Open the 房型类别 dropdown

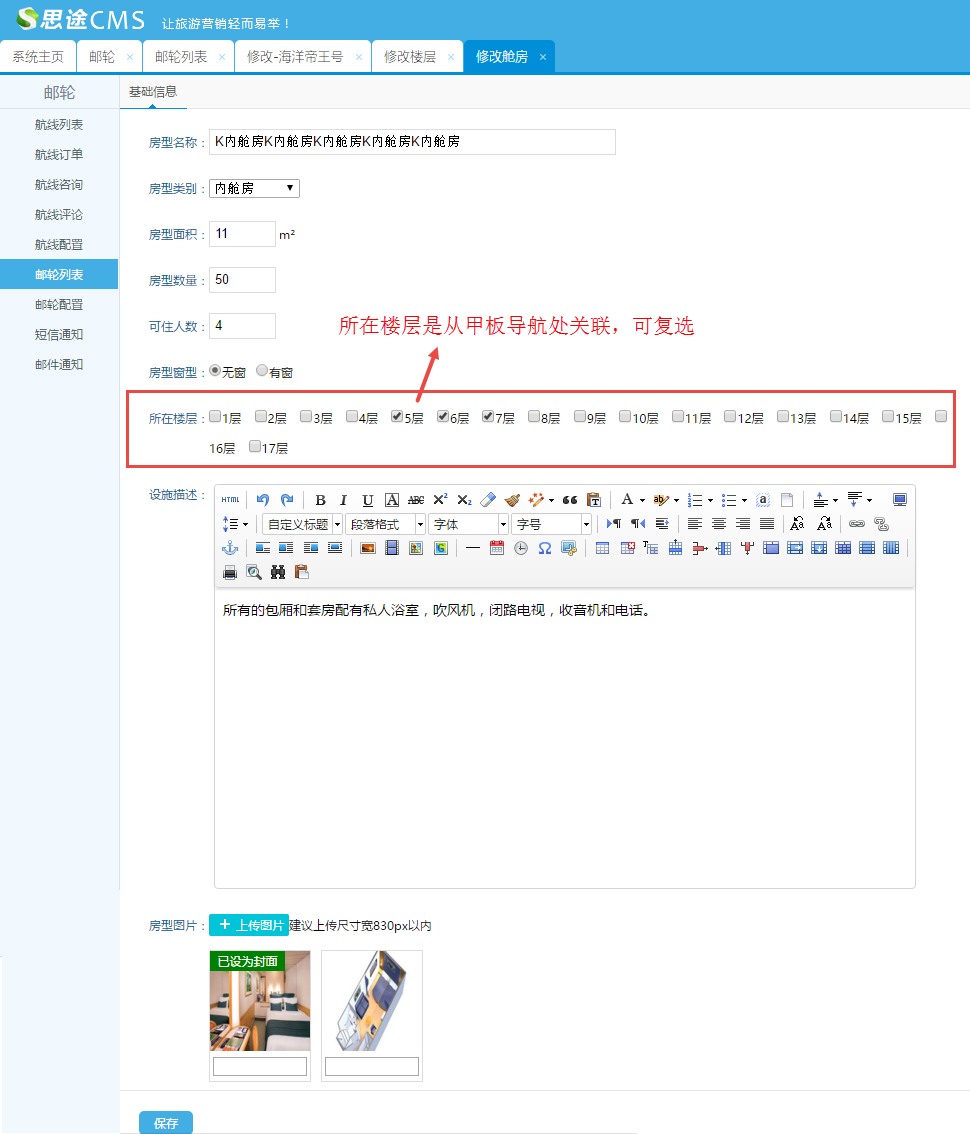click(x=254, y=188)
